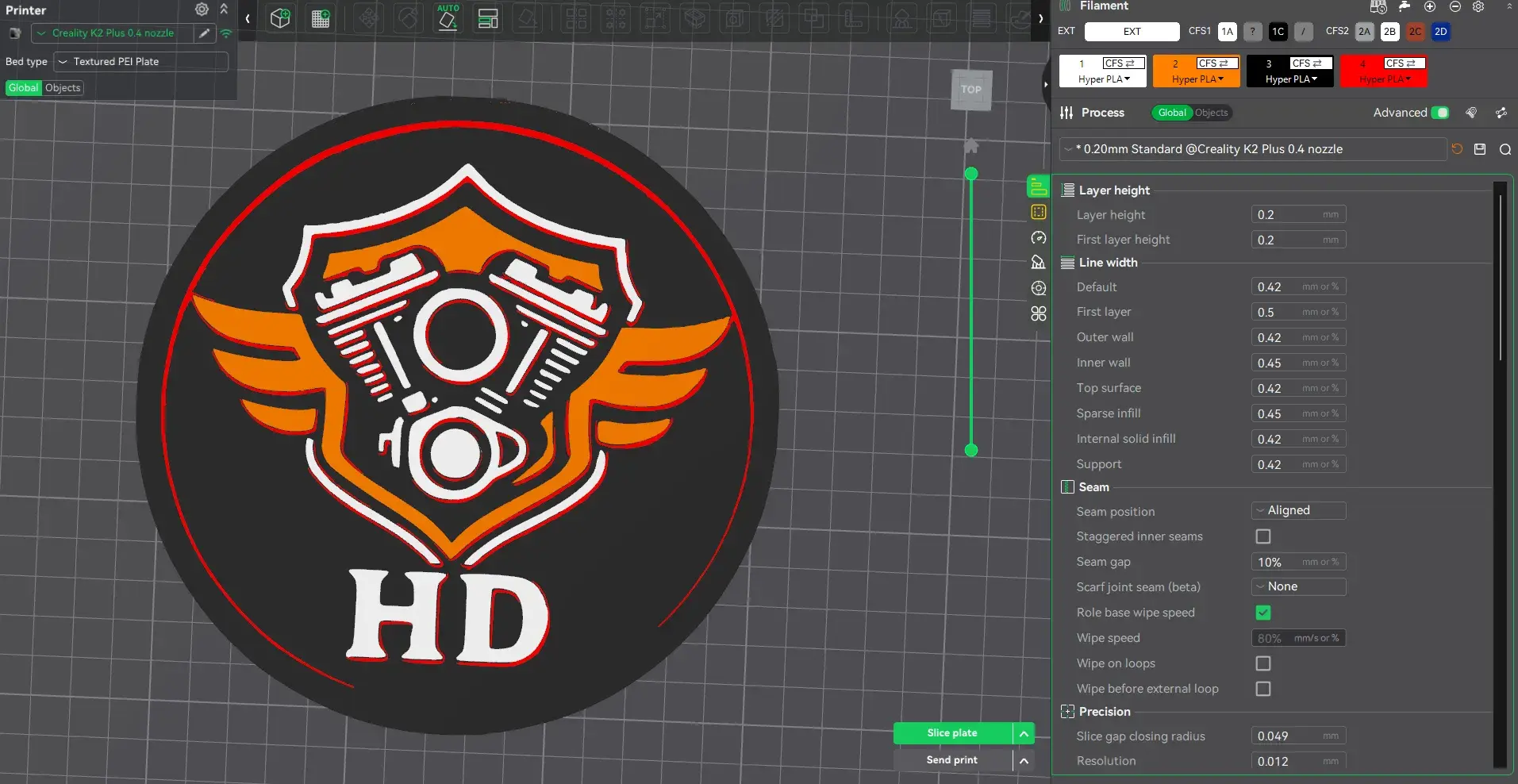Toggle CFS mapping on filament 1
Viewport: 1518px width, 784px height.
pyautogui.click(x=1124, y=63)
